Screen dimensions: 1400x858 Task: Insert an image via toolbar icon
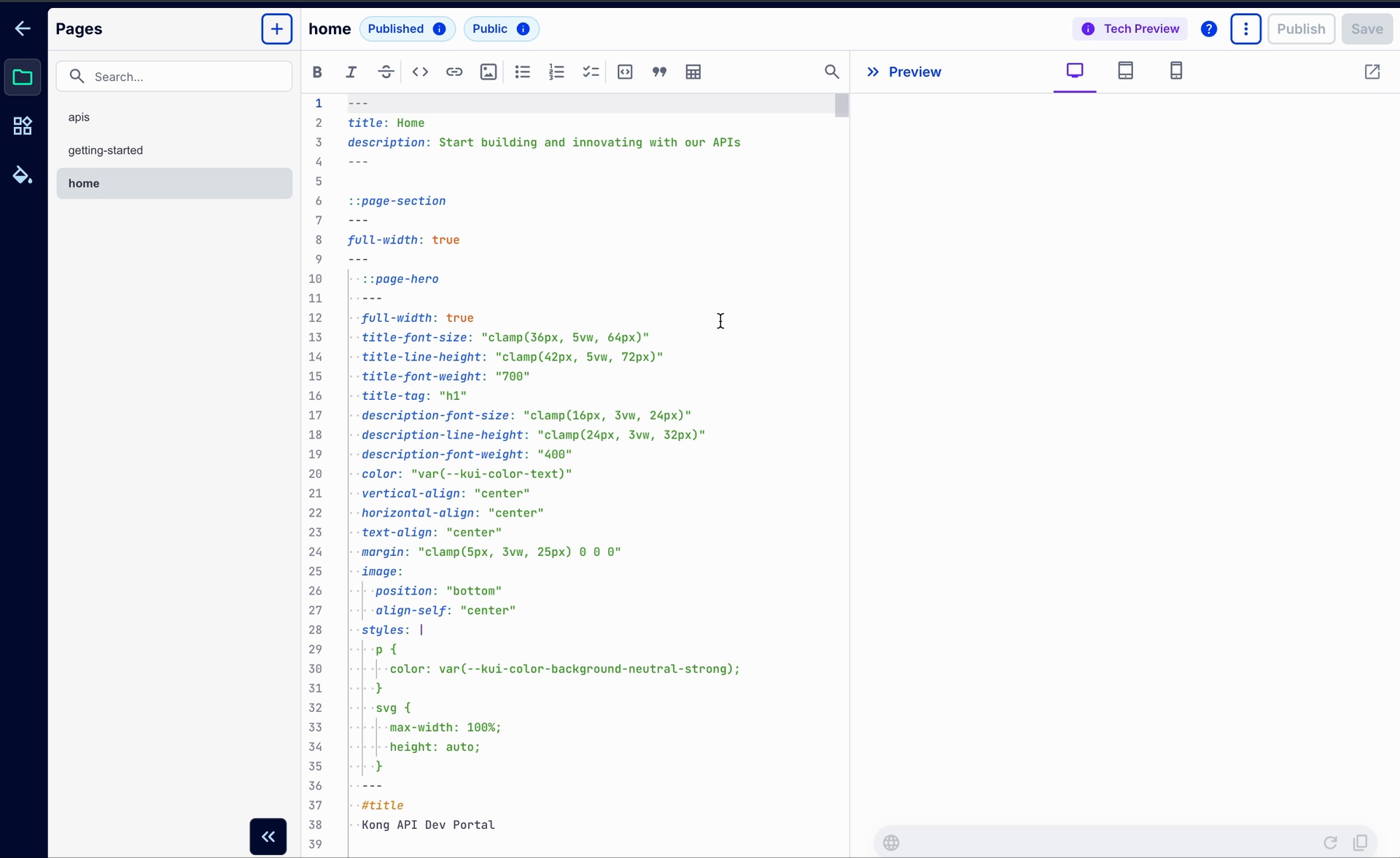[489, 71]
